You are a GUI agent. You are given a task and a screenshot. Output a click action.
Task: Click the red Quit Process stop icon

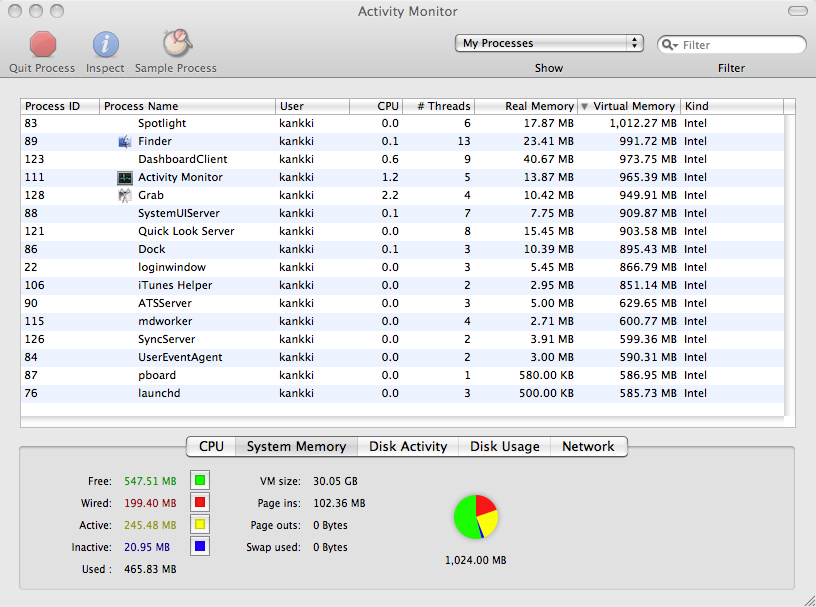click(x=42, y=44)
